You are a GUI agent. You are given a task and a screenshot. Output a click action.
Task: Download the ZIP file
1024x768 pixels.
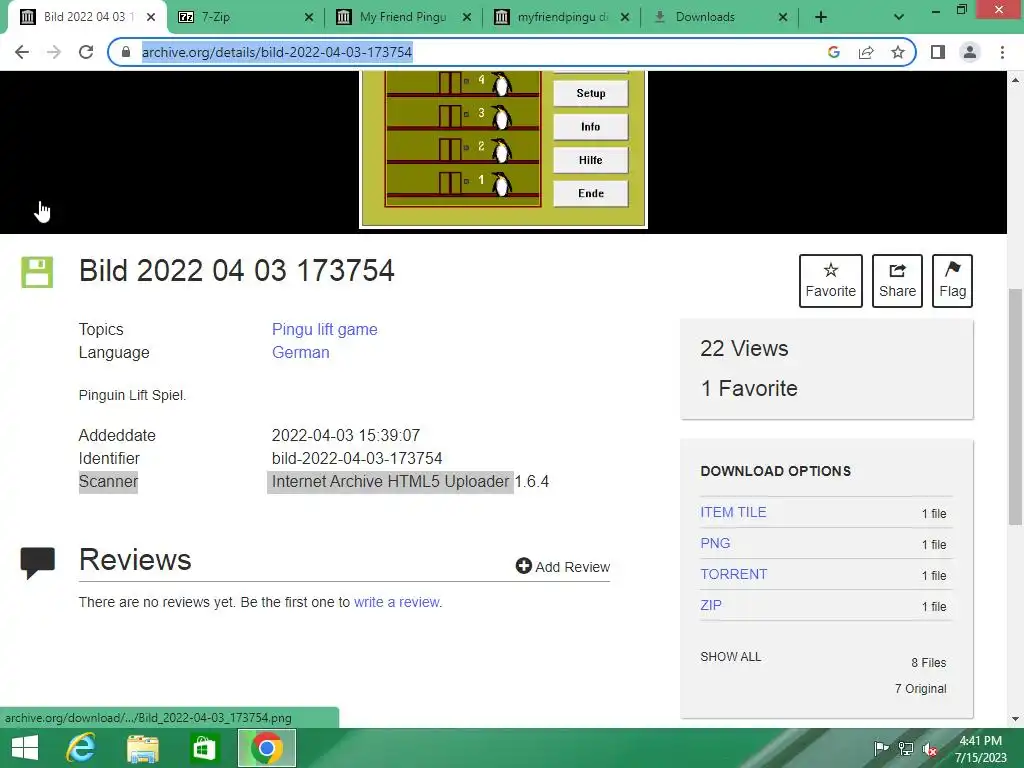[x=711, y=605]
